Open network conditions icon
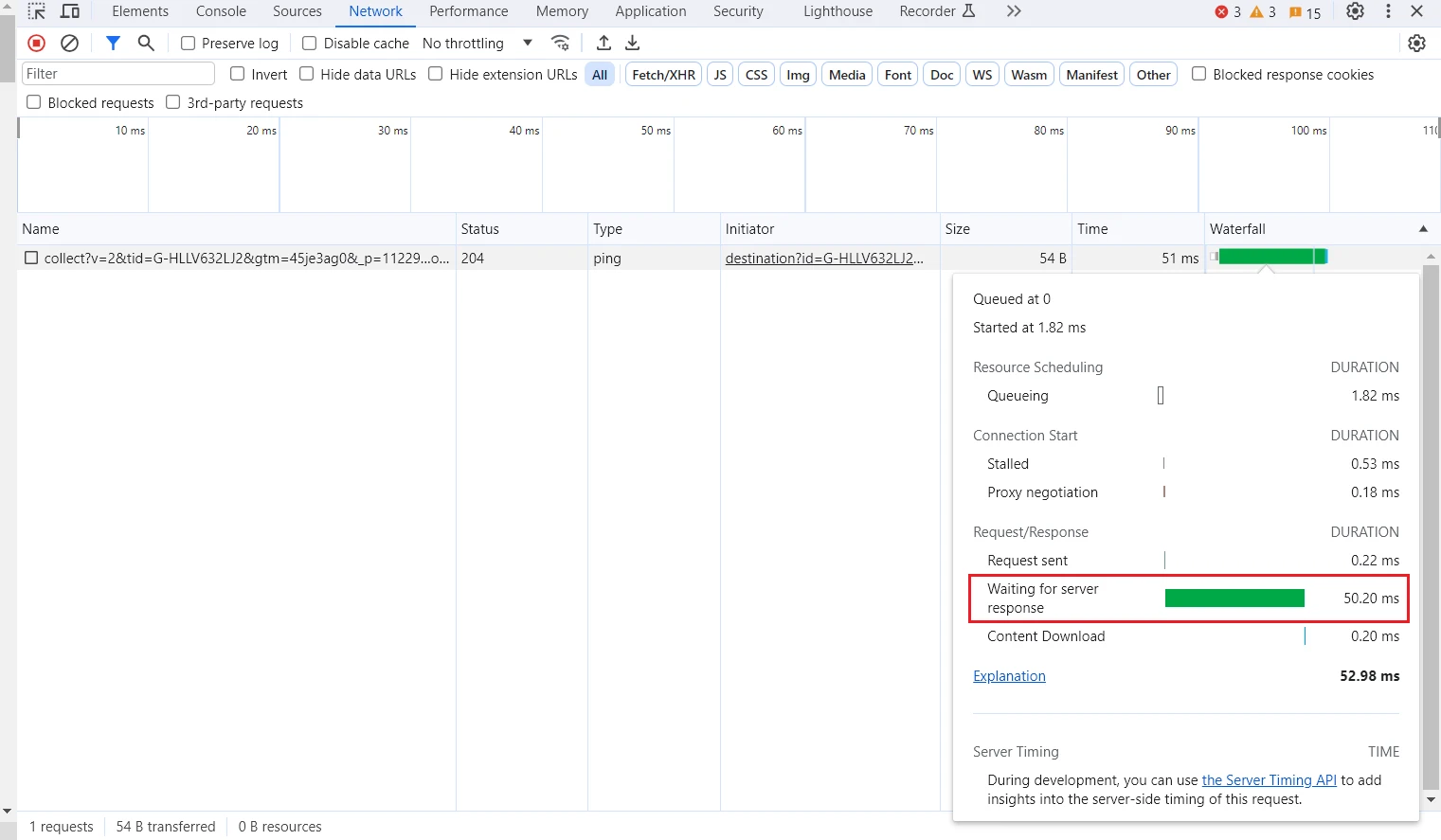The image size is (1441, 840). (x=561, y=43)
